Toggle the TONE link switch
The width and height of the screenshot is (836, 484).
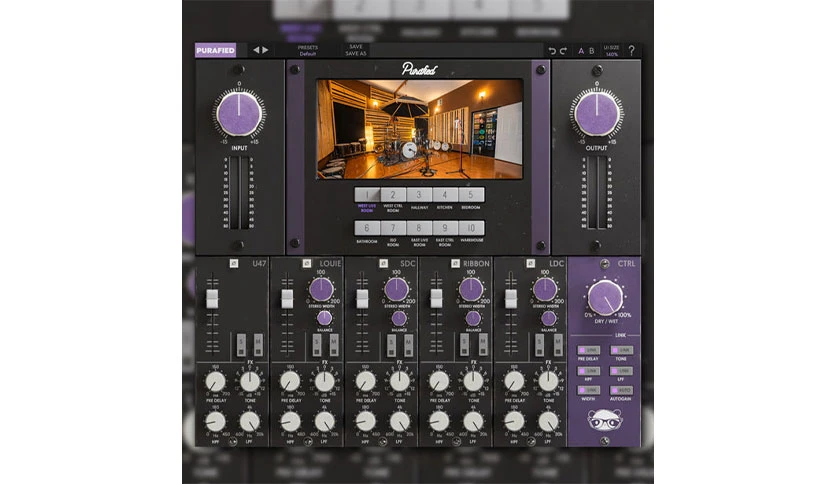[622, 350]
